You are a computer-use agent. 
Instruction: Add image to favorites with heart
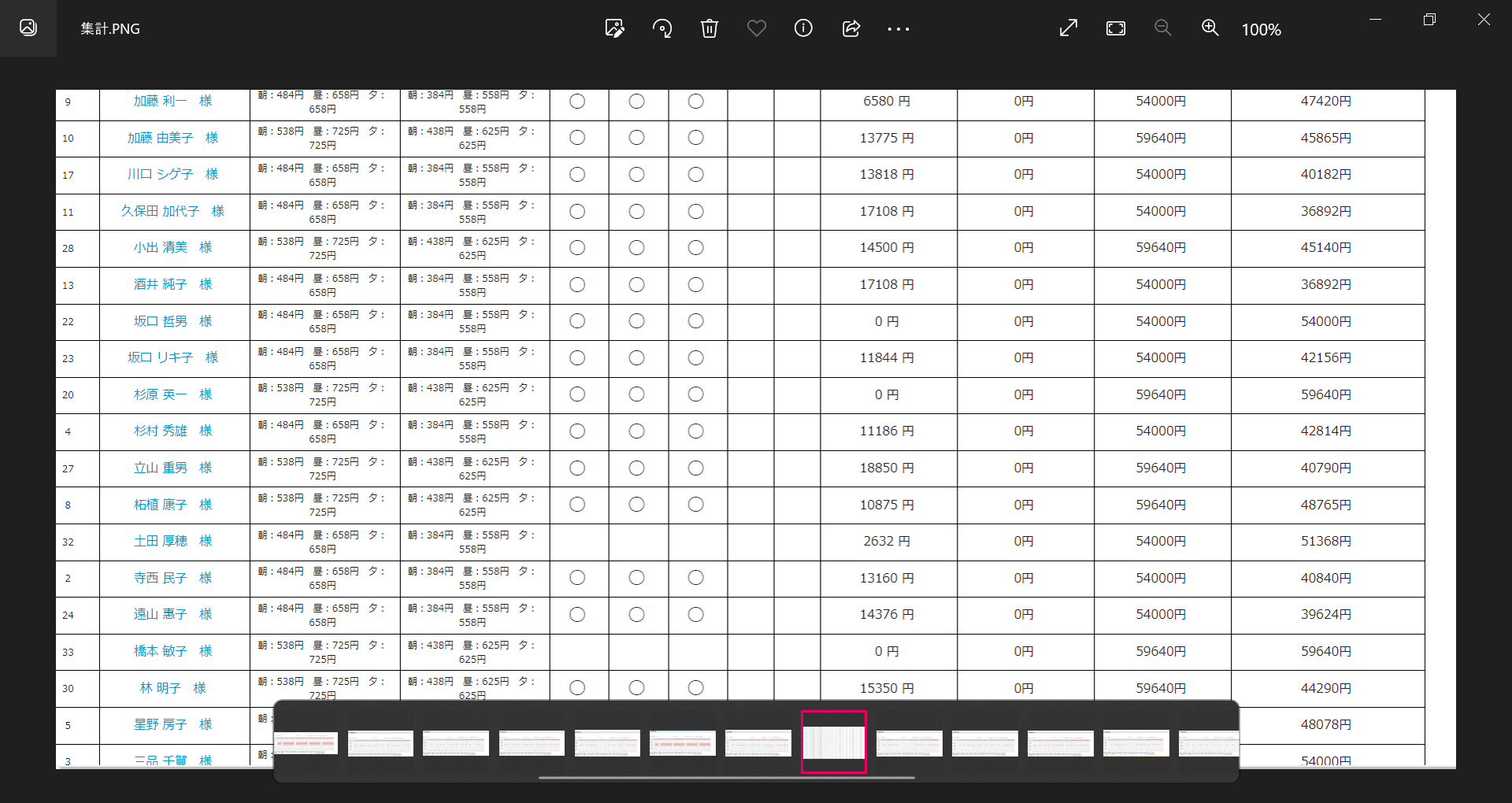tap(757, 29)
